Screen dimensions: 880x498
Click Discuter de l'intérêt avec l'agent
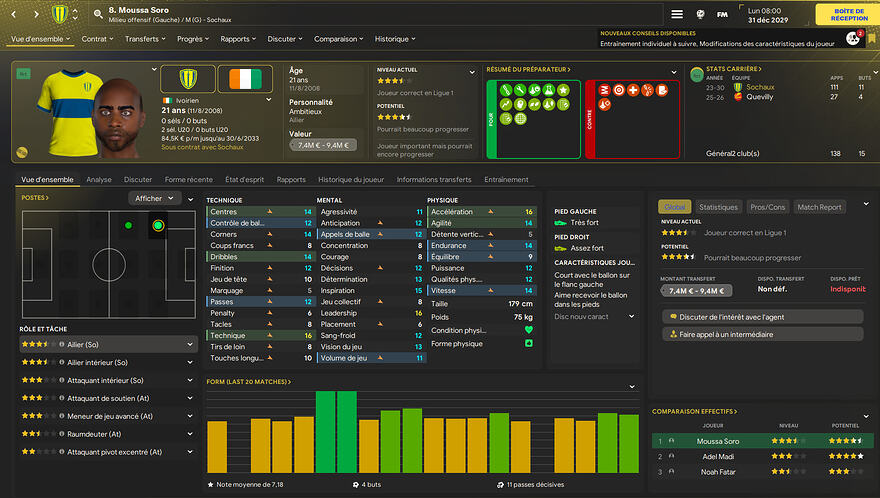pyautogui.click(x=761, y=316)
